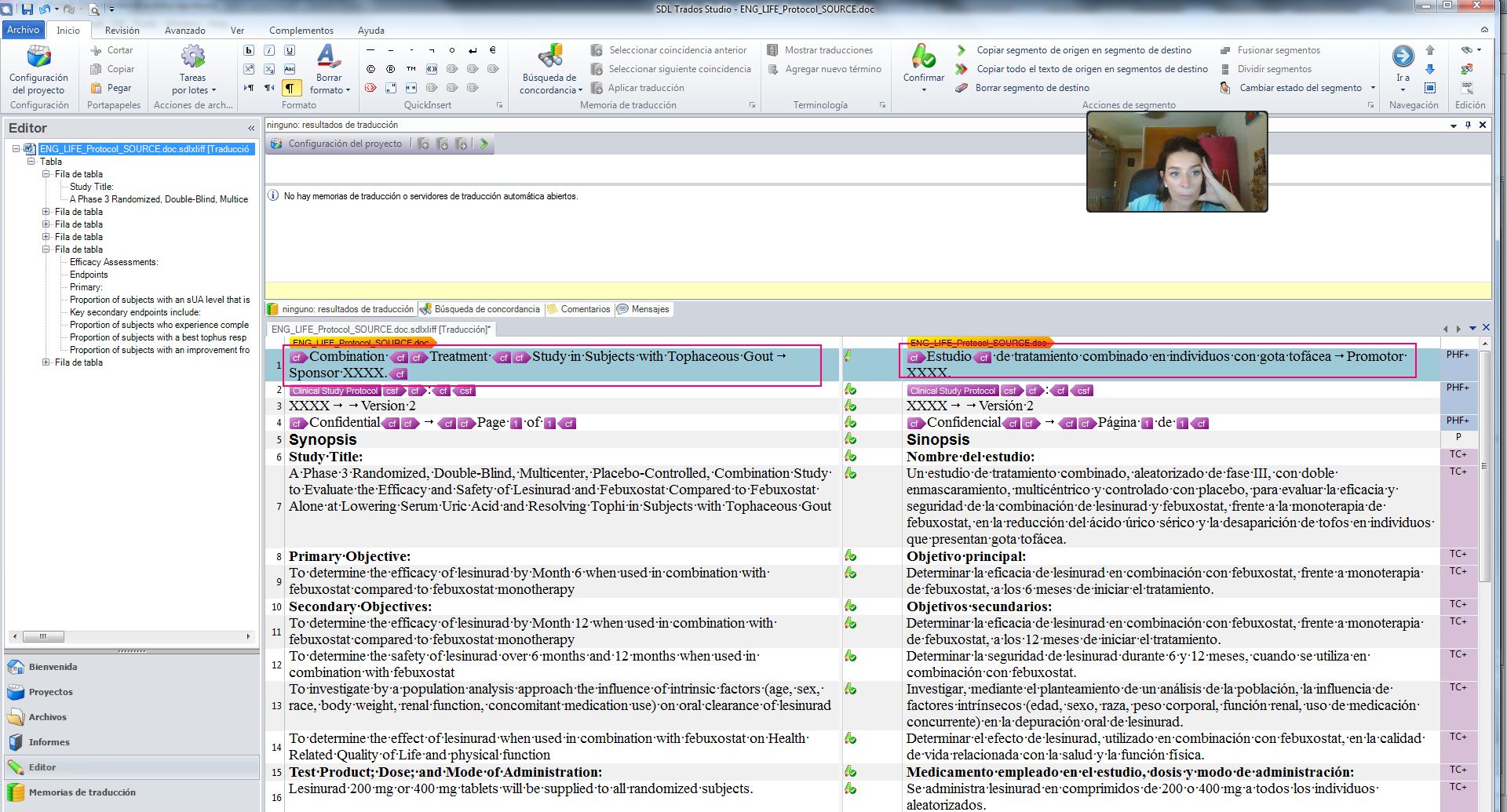Expand QuickInsert group dialog launcher
This screenshot has height=812, width=1507.
[x=499, y=105]
